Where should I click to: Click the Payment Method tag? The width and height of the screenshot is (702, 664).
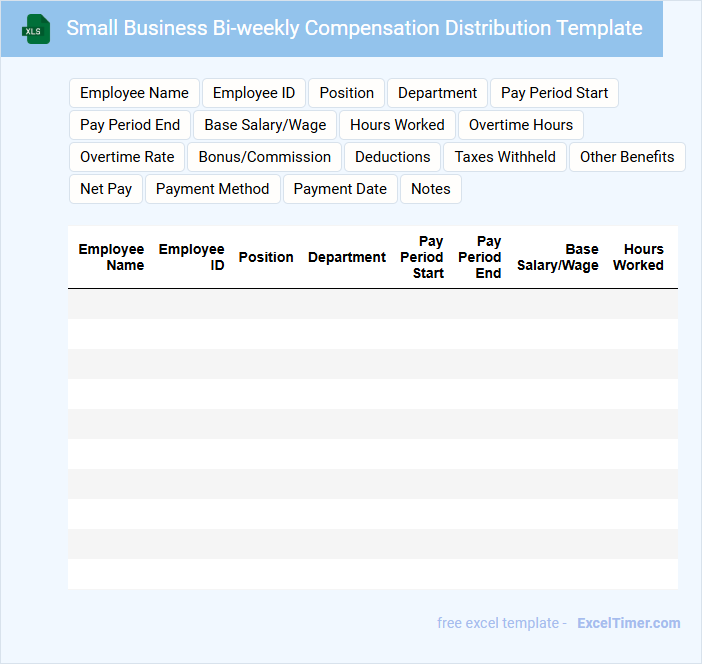coord(212,189)
